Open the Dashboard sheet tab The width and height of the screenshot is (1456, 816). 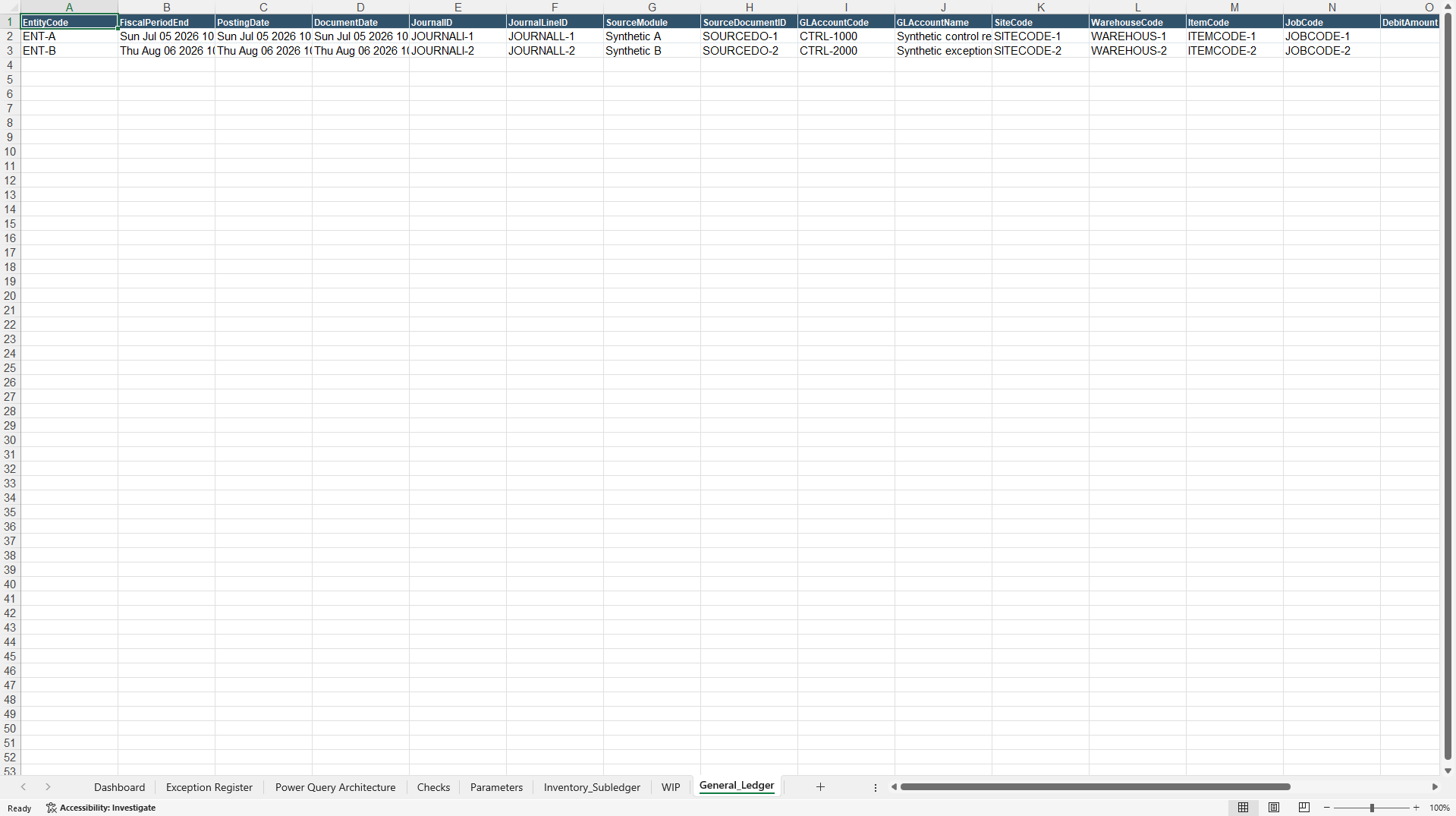[119, 787]
